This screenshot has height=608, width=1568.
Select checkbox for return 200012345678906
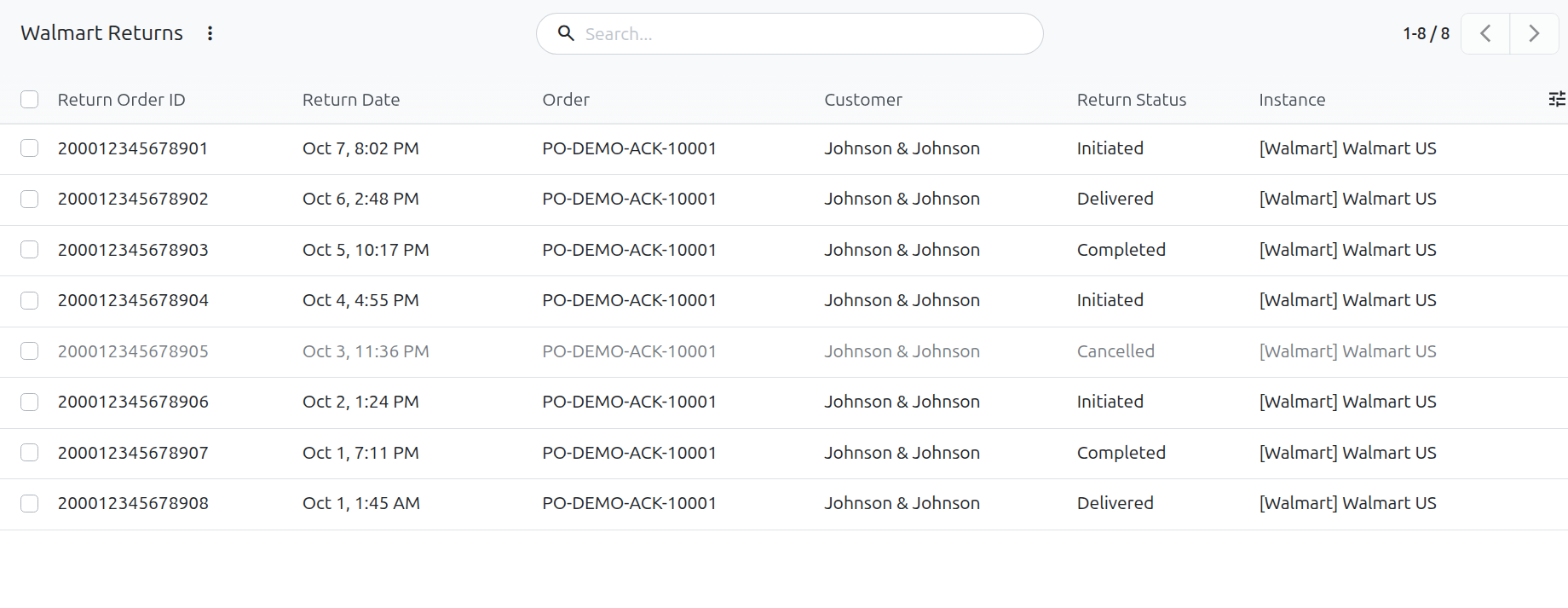click(x=30, y=402)
